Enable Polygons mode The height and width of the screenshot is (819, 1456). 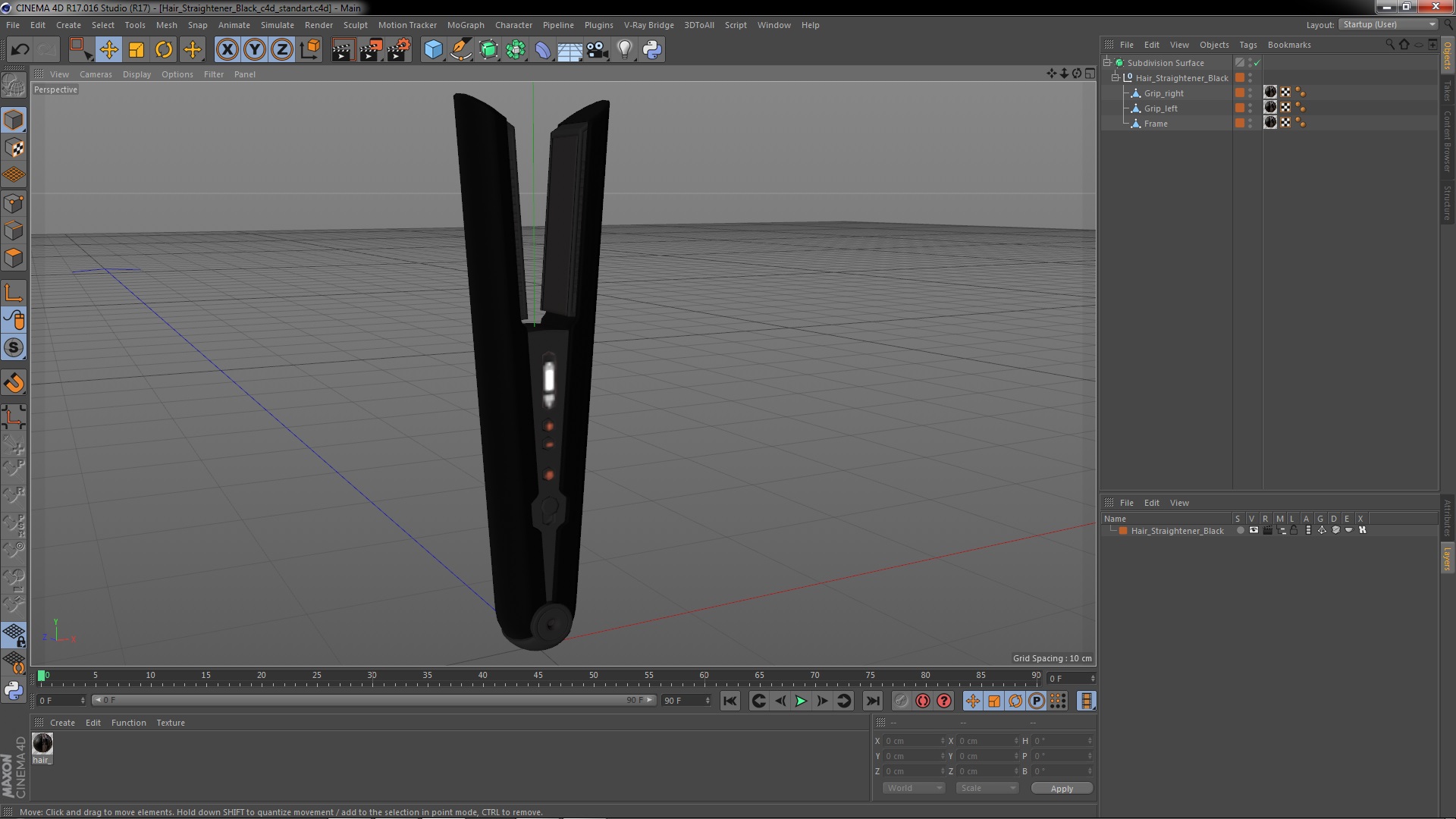click(14, 258)
